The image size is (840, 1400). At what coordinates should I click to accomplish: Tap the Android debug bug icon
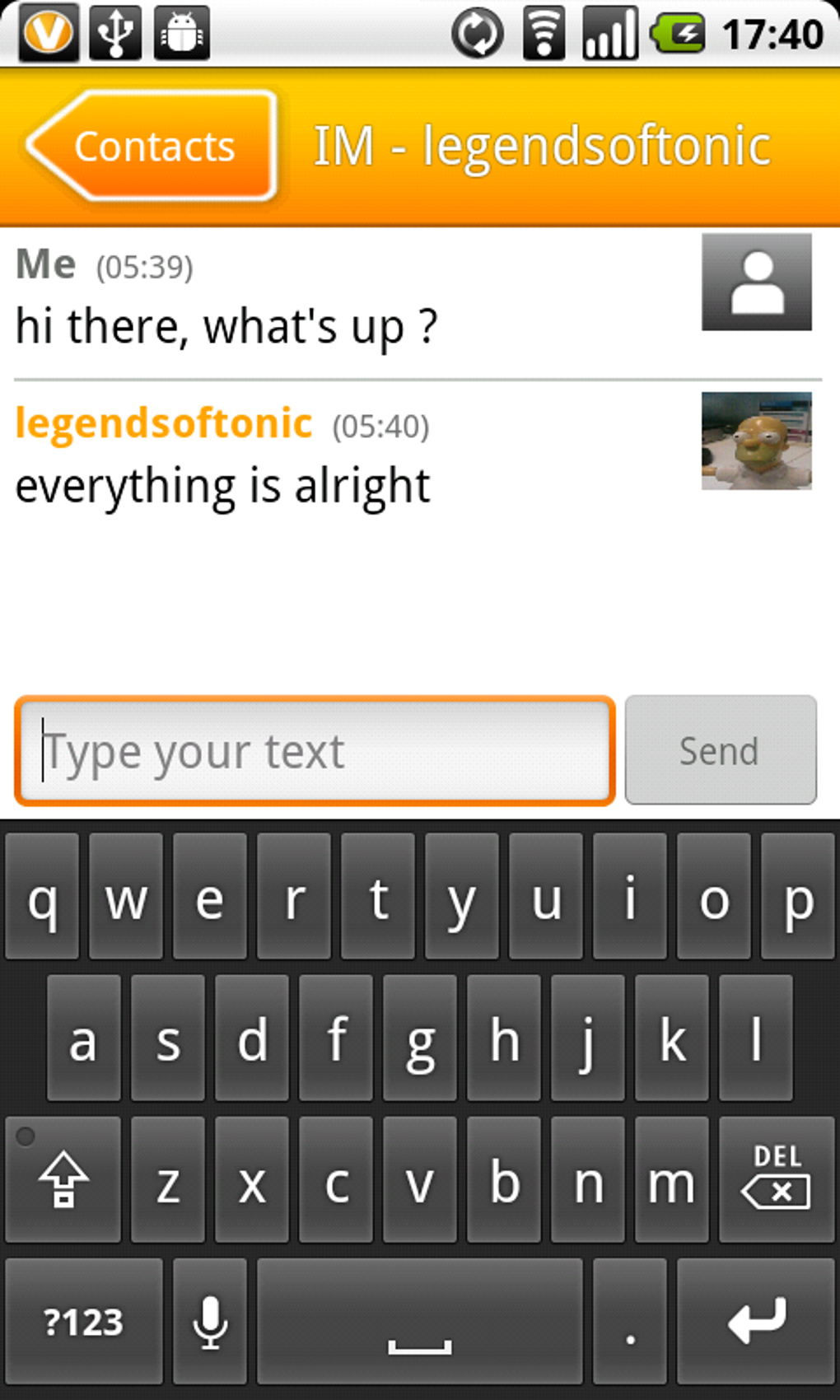(x=182, y=33)
